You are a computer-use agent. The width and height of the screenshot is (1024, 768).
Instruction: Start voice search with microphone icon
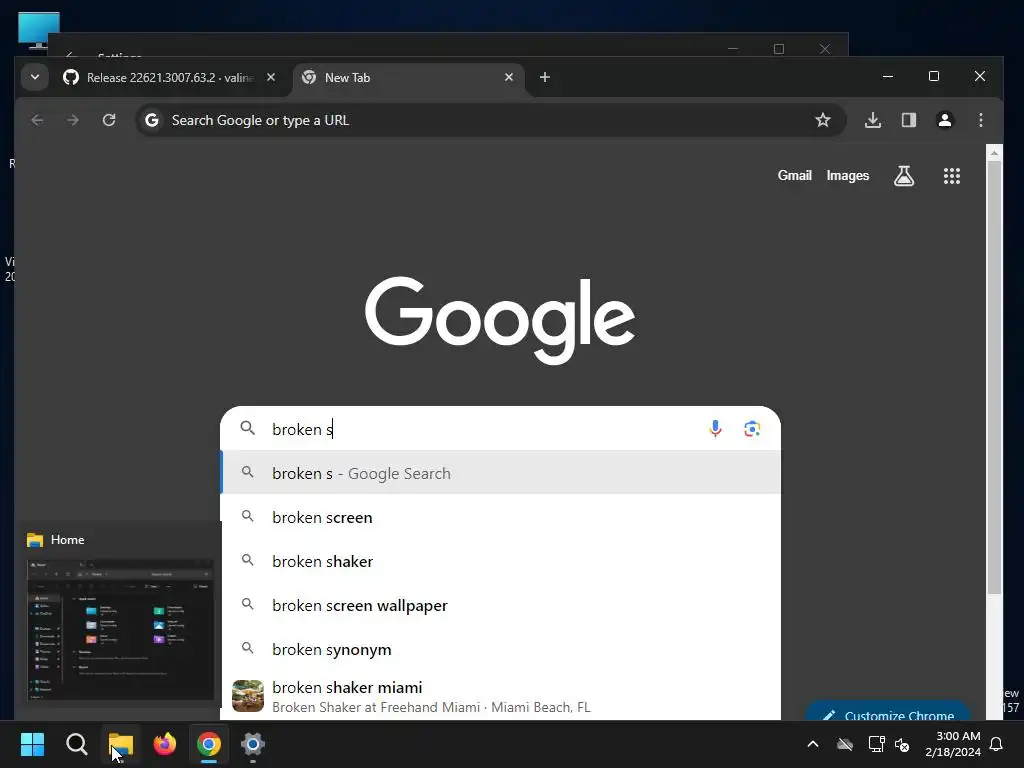coord(715,429)
